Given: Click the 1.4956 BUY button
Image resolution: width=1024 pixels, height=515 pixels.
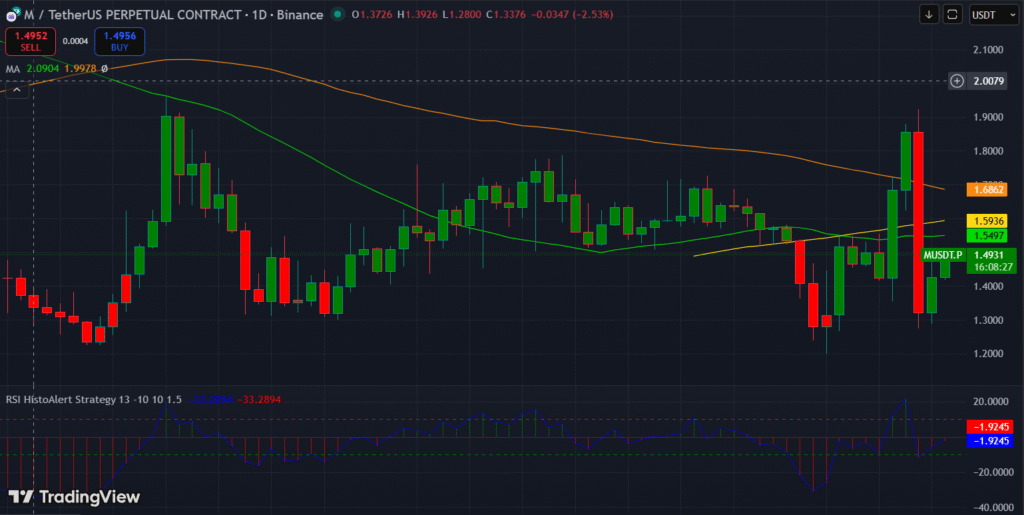Looking at the screenshot, I should click(120, 42).
